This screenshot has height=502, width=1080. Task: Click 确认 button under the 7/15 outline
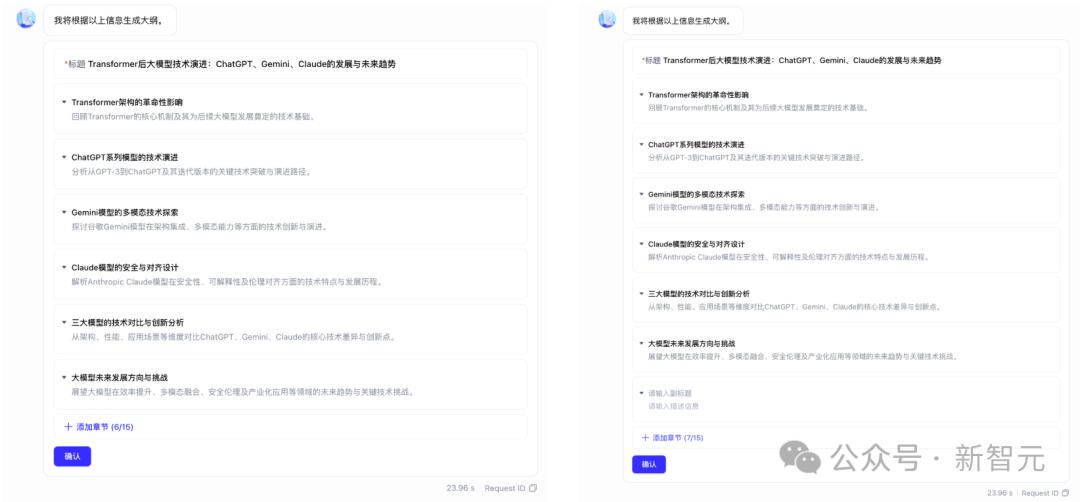[649, 464]
